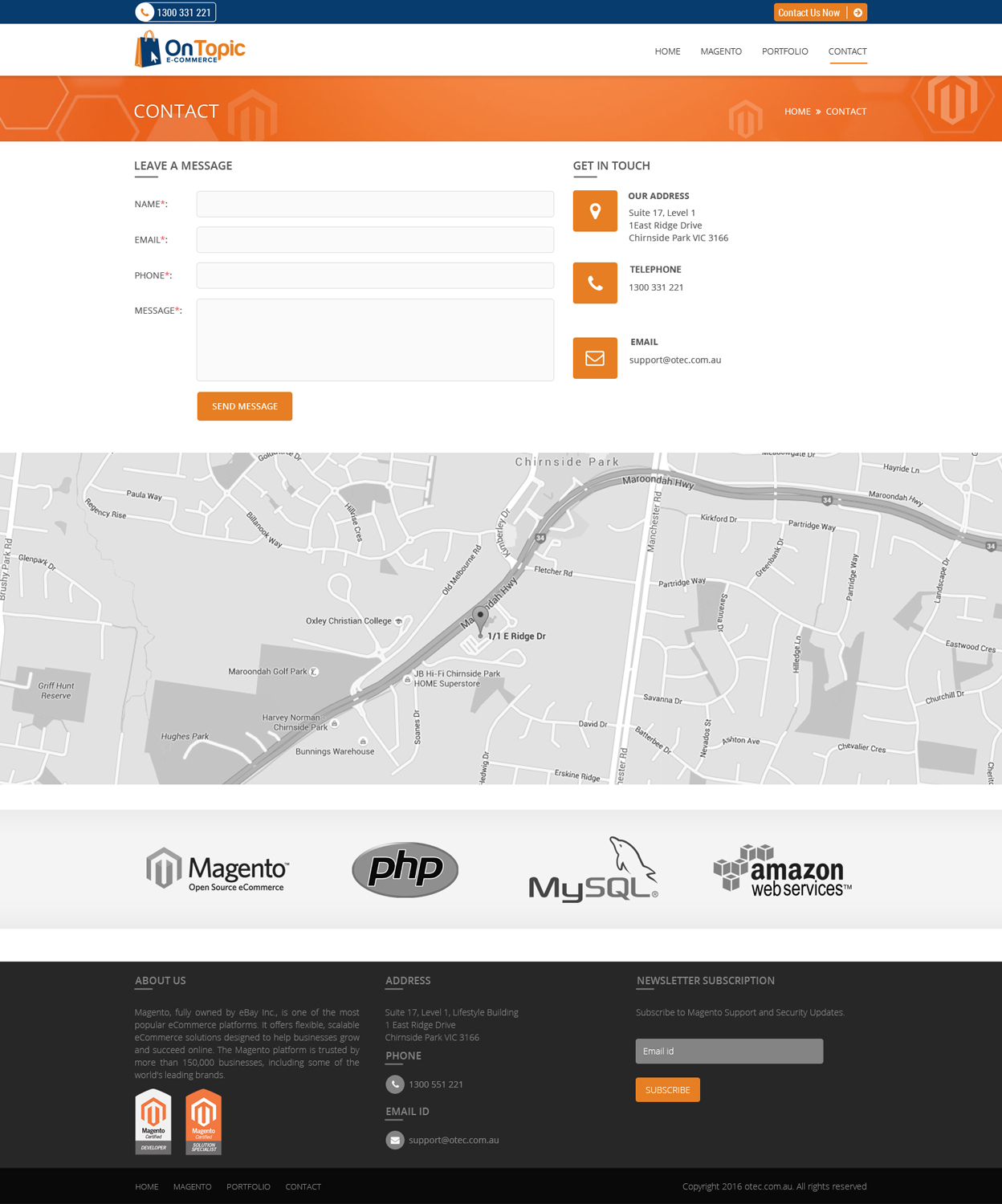Click the footer CONTACT link
The height and width of the screenshot is (1204, 1002).
(303, 1186)
